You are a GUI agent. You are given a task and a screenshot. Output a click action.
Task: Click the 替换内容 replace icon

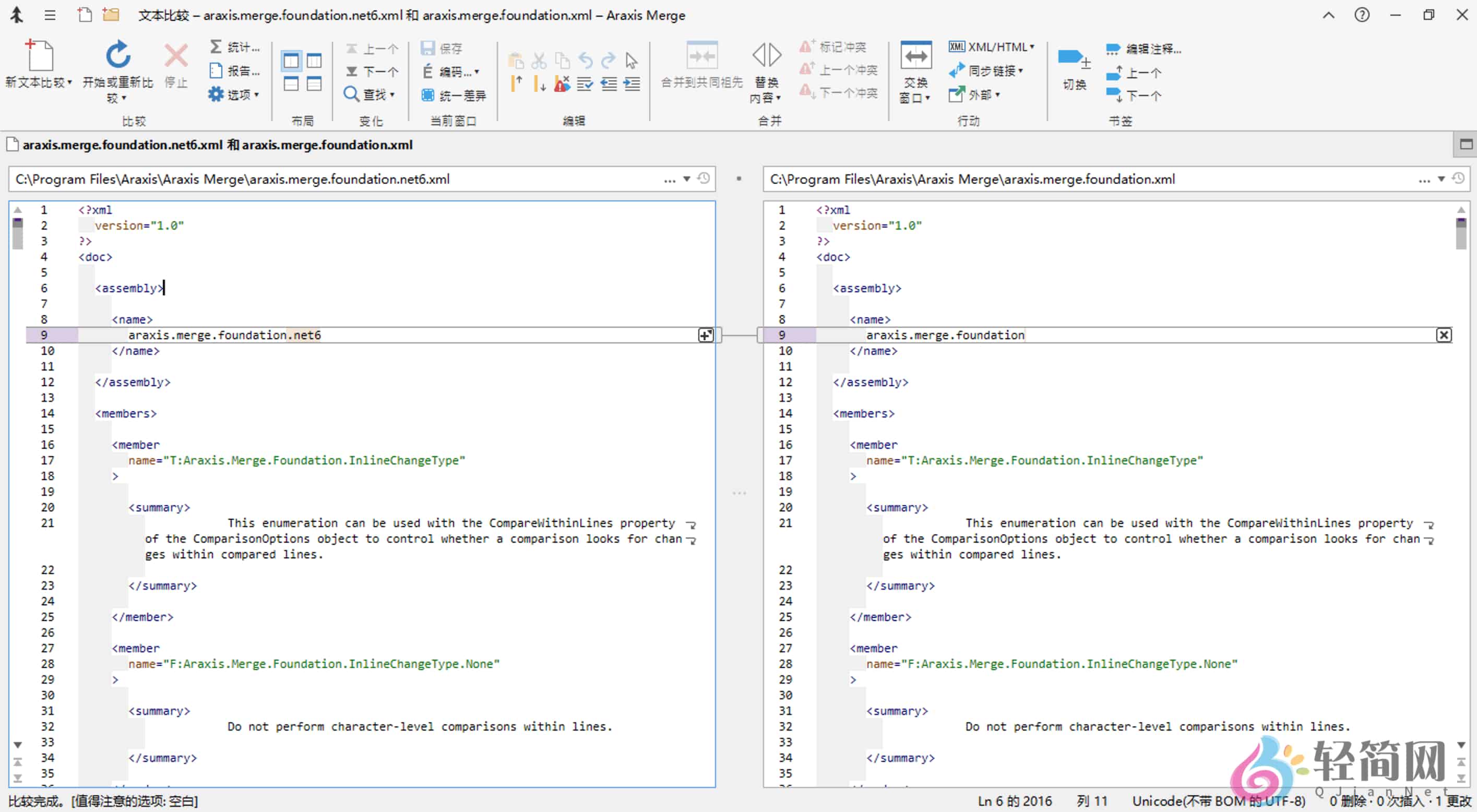pos(767,56)
